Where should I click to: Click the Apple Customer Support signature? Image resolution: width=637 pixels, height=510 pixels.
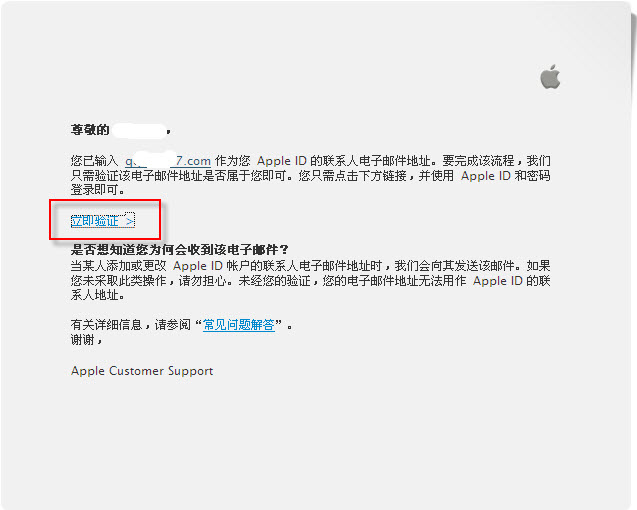pos(142,371)
